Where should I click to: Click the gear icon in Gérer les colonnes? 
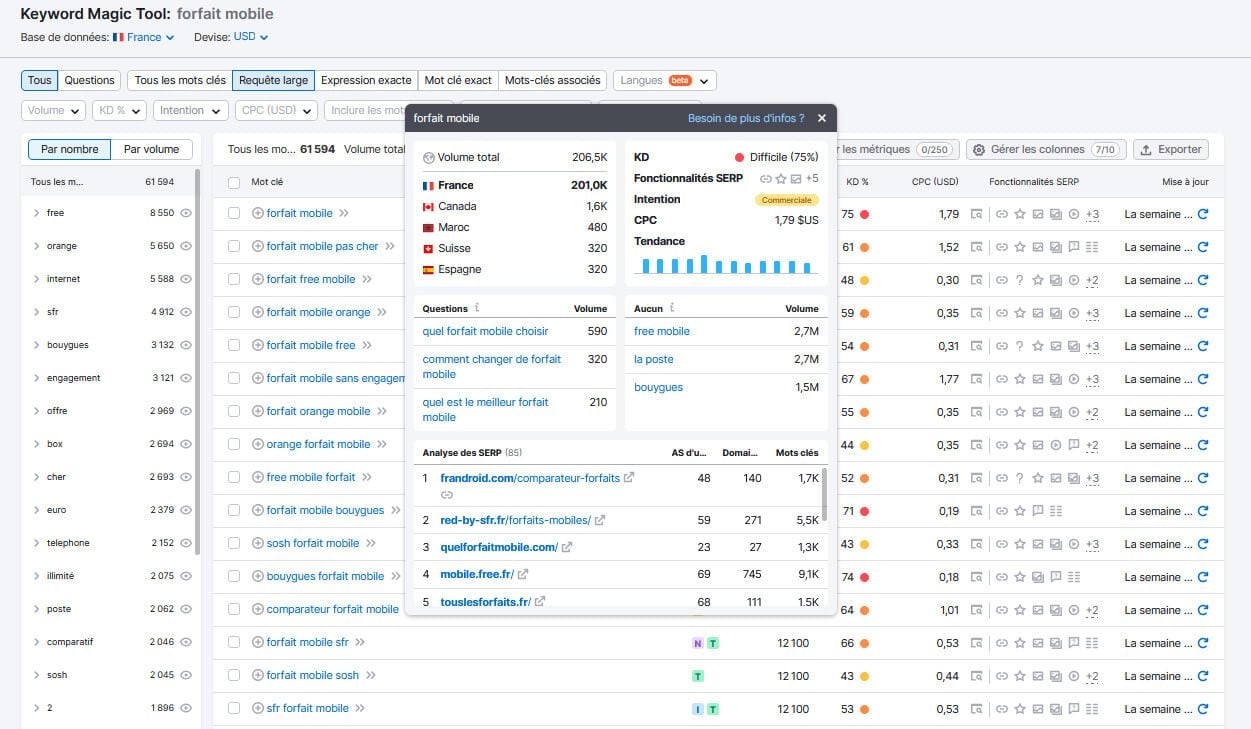[979, 149]
